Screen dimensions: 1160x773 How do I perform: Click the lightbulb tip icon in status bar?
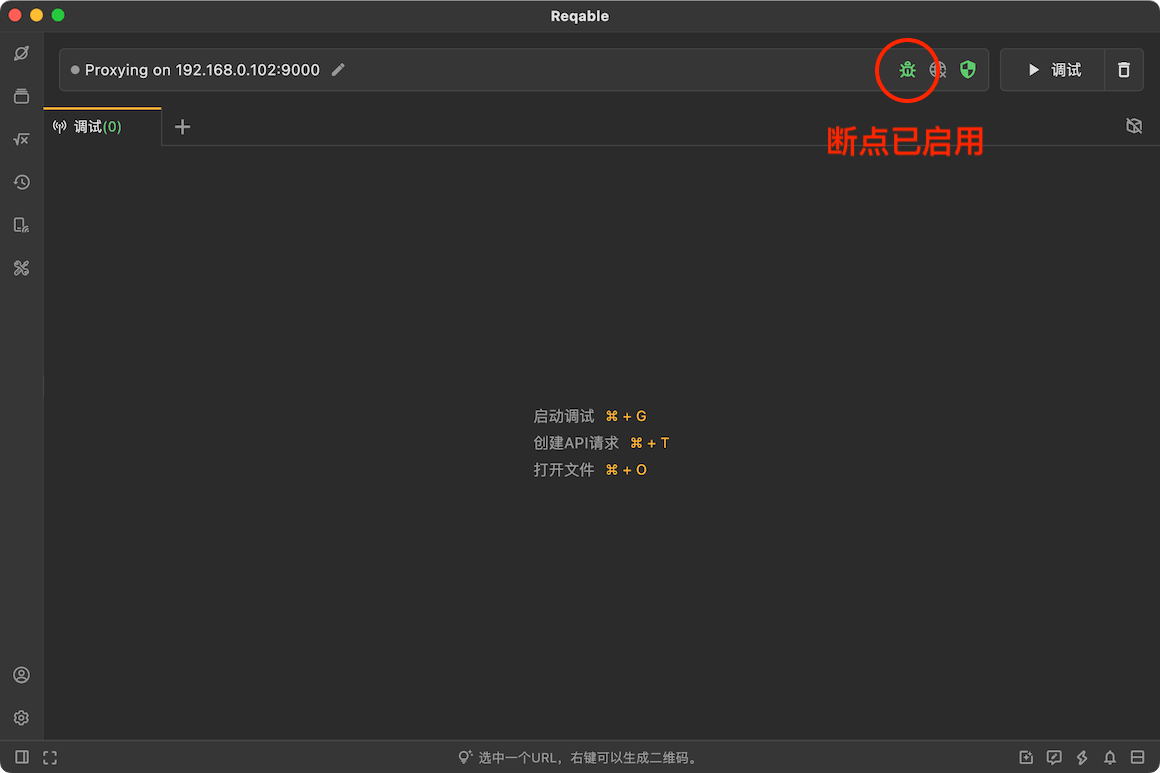click(465, 757)
